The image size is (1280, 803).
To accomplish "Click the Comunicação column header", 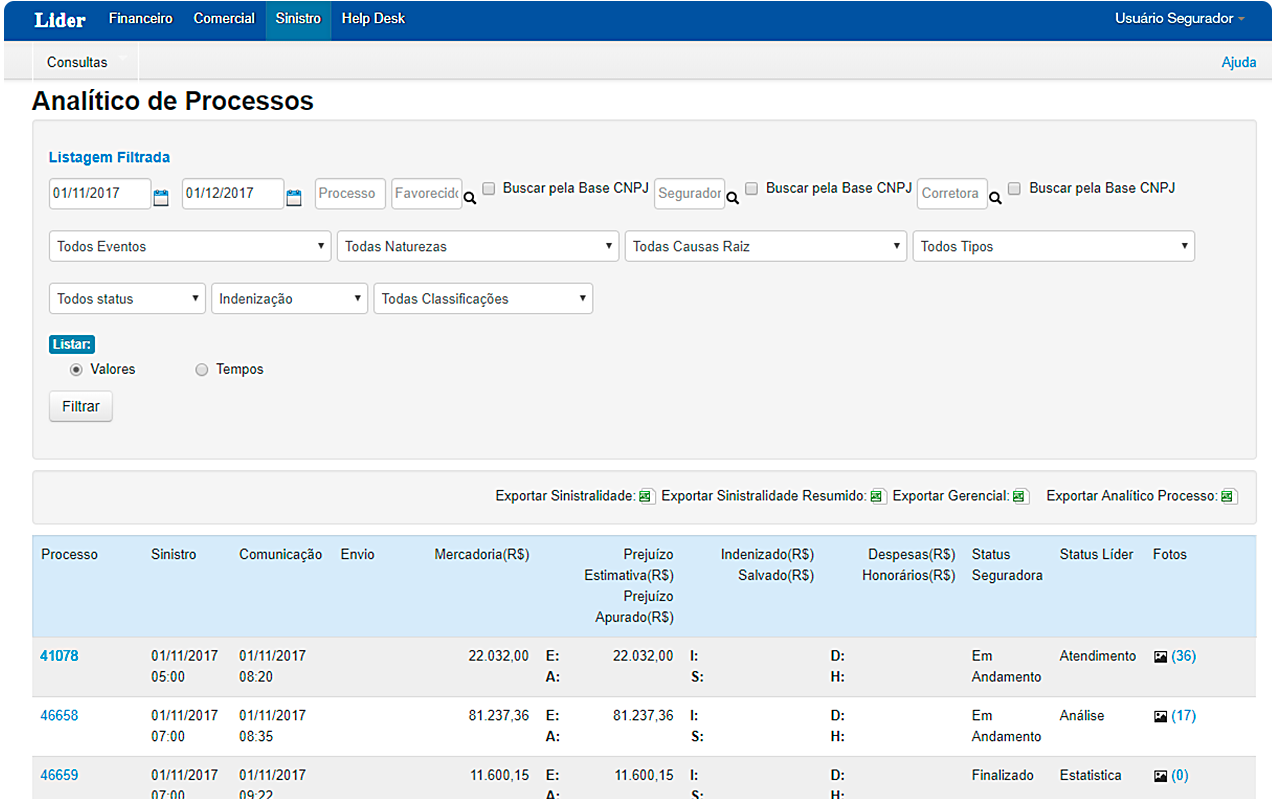I will click(281, 554).
